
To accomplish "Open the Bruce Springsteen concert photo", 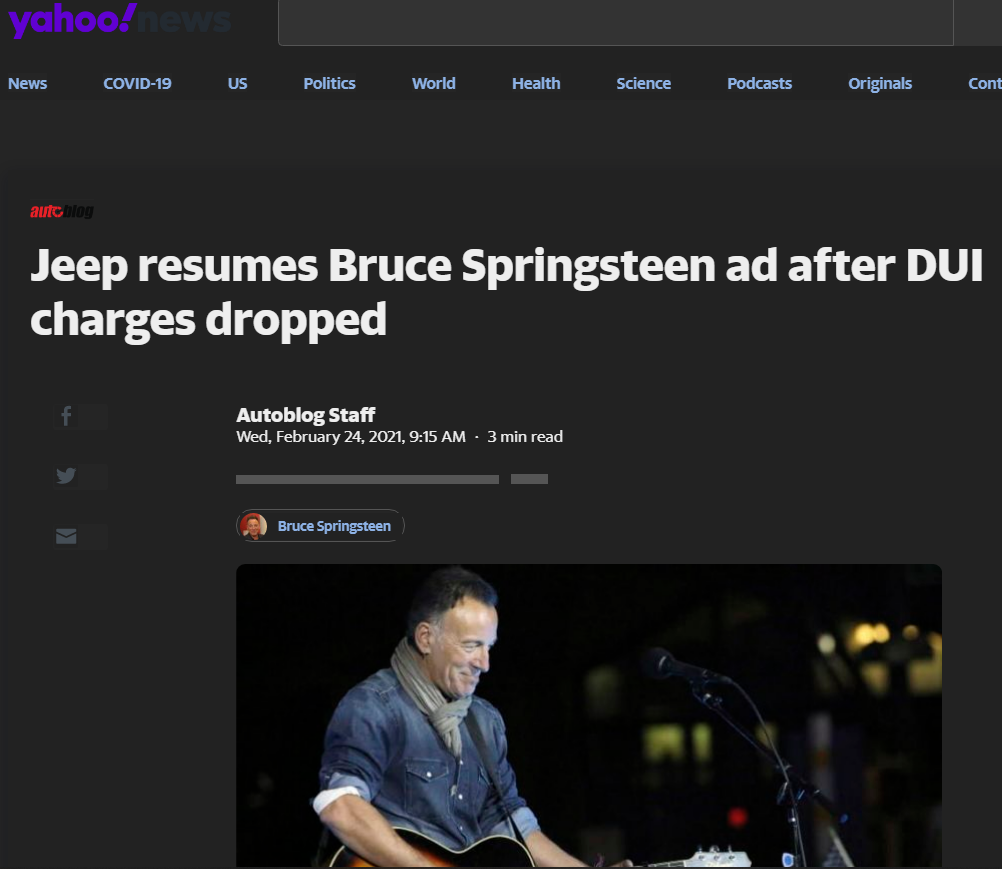I will tap(589, 716).
